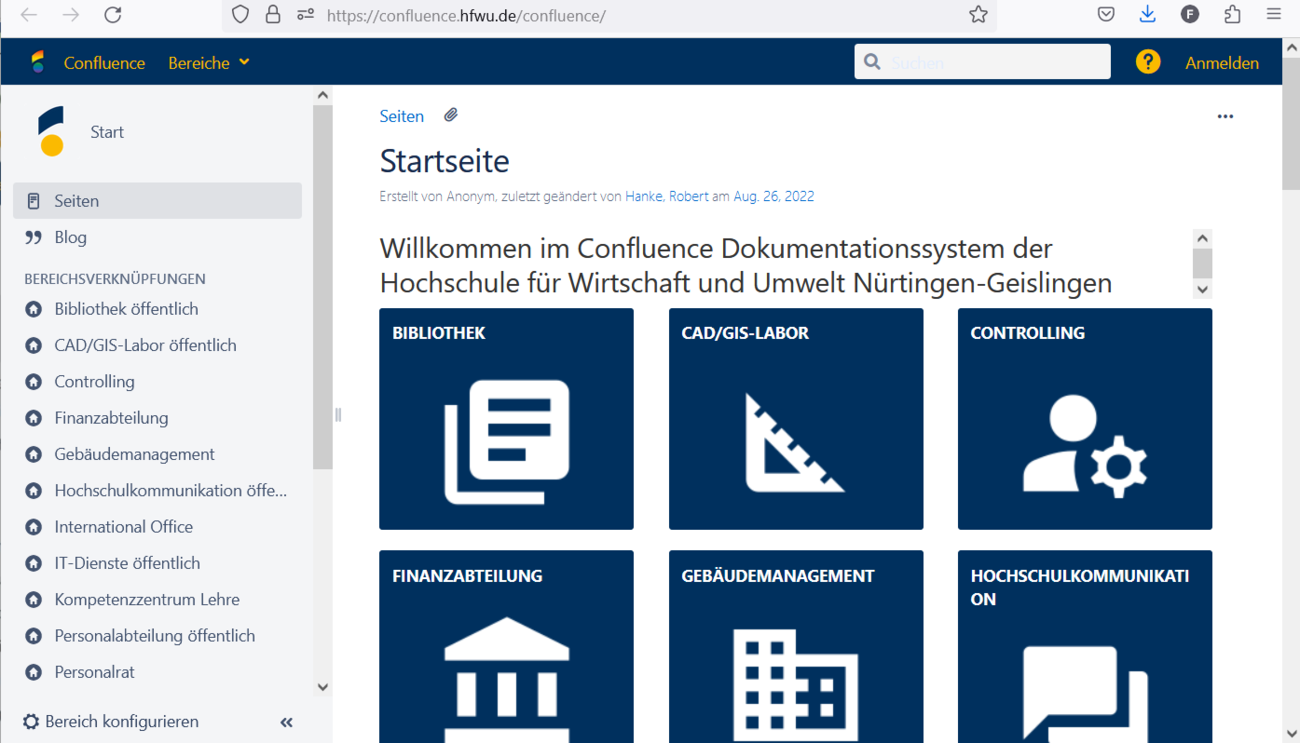Open Kompetenzzentrum Lehre sidebar shortcut
The image size is (1300, 743).
147,600
